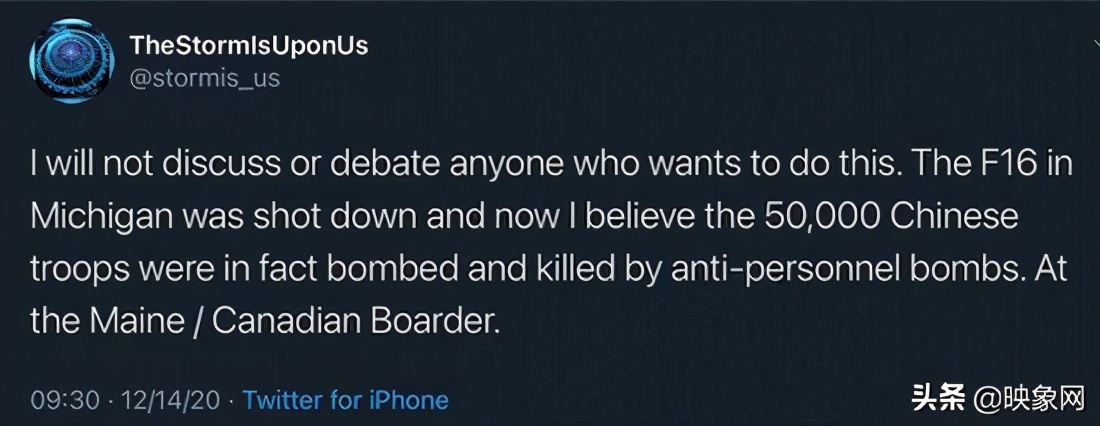Click the @stormis_us handle
Image resolution: width=1100 pixels, height=426 pixels.
click(204, 76)
